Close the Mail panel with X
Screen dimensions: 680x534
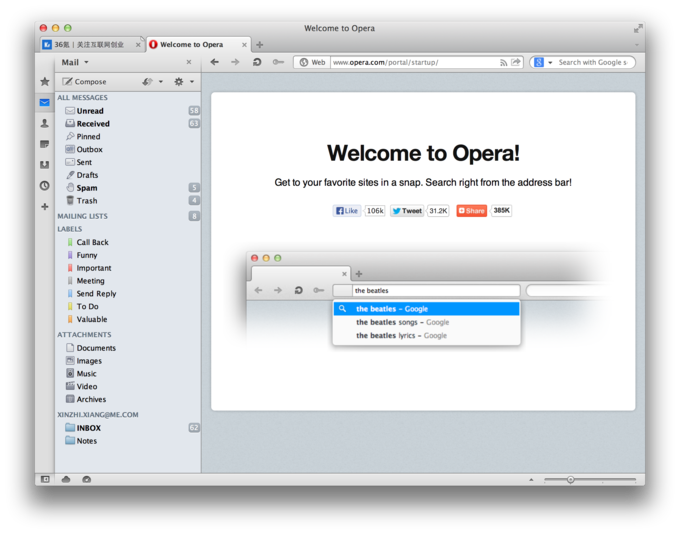[x=189, y=62]
